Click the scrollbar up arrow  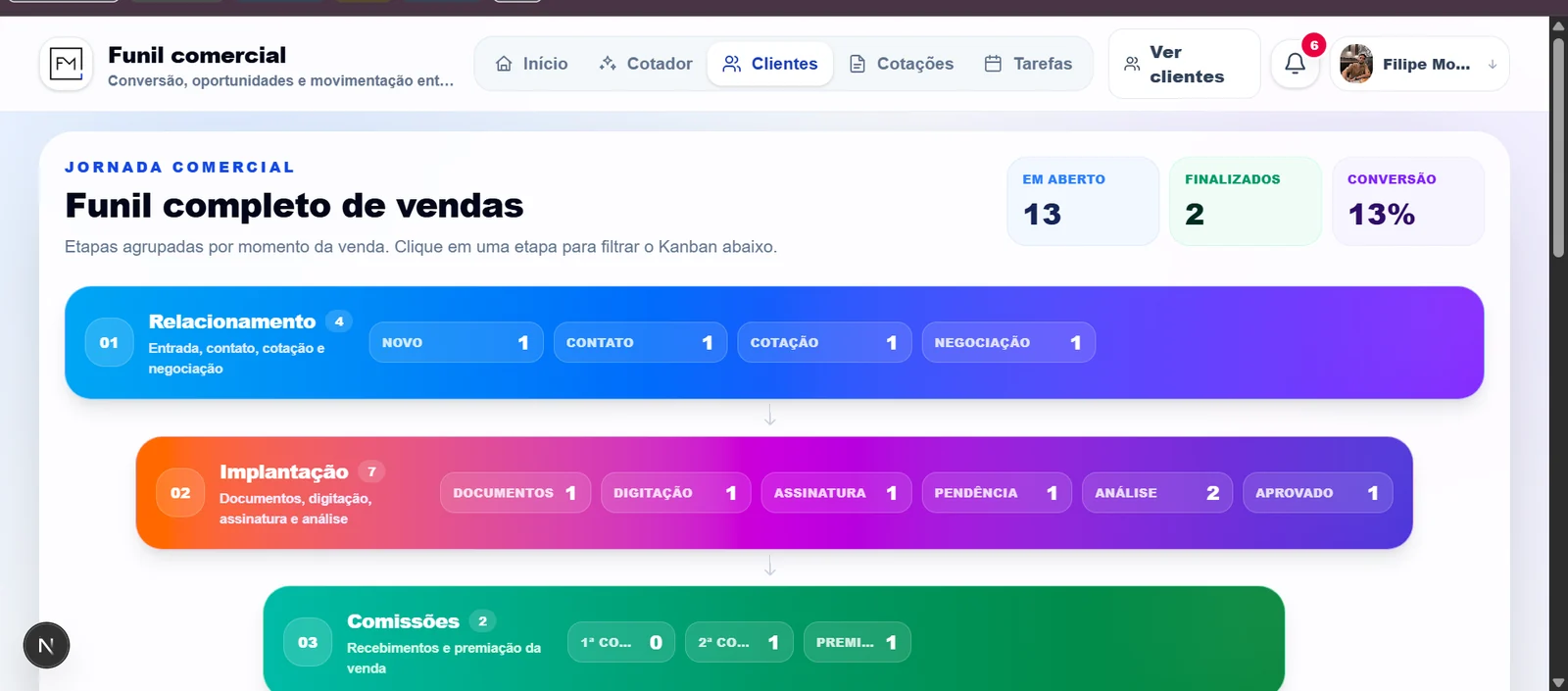(x=1558, y=25)
